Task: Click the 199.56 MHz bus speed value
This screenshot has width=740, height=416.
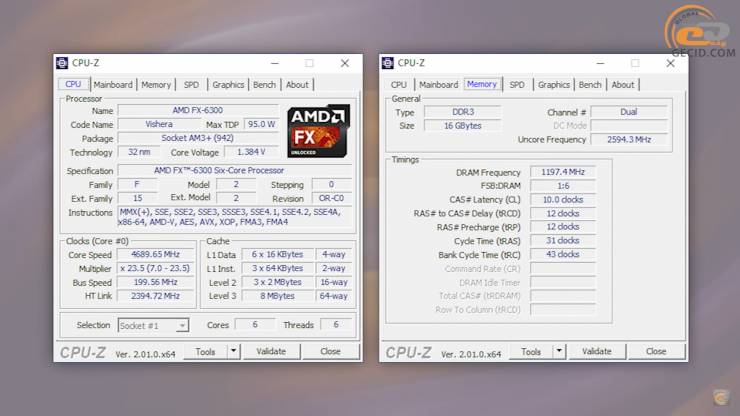Action: click(155, 282)
